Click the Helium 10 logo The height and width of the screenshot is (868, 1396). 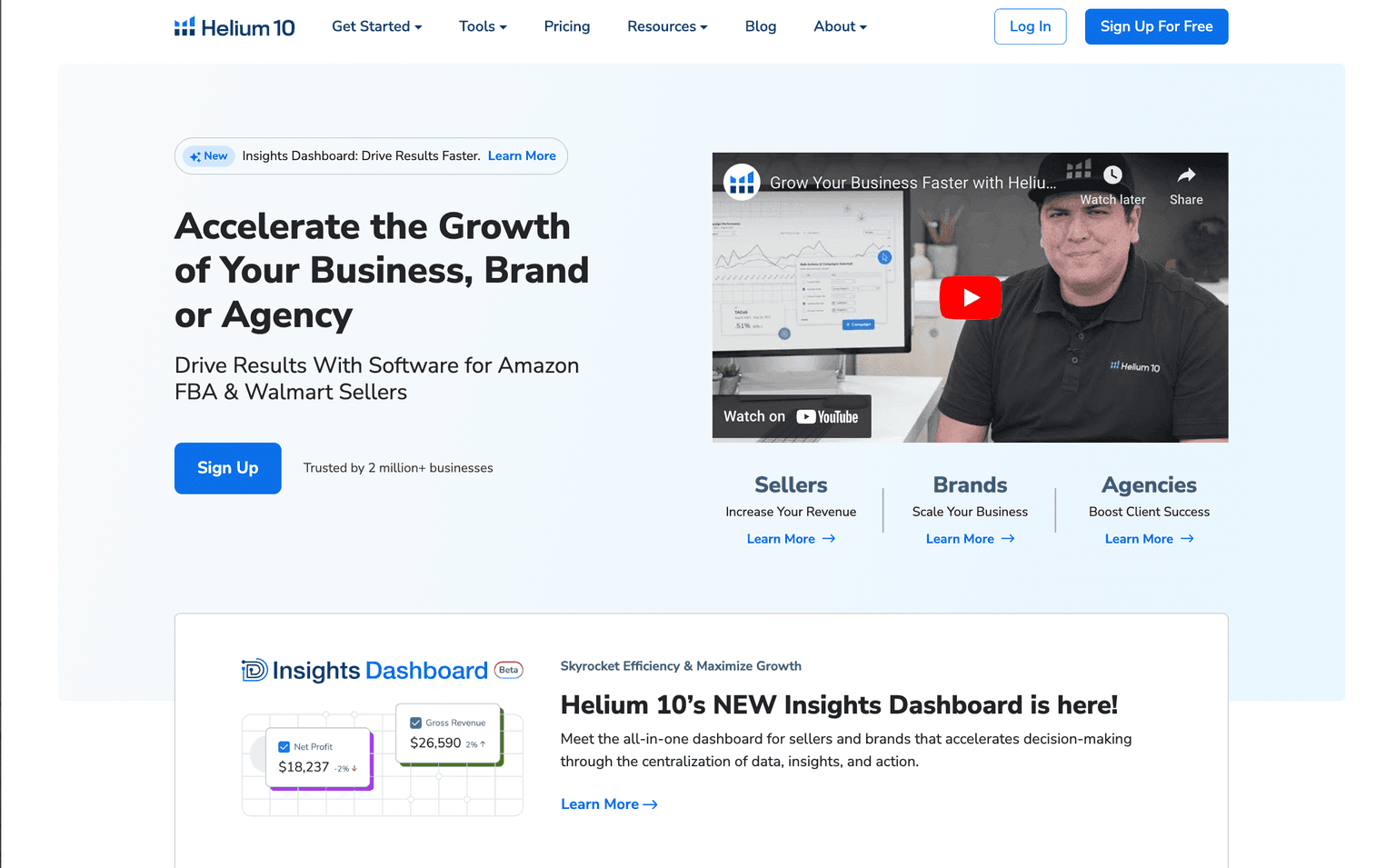point(234,27)
